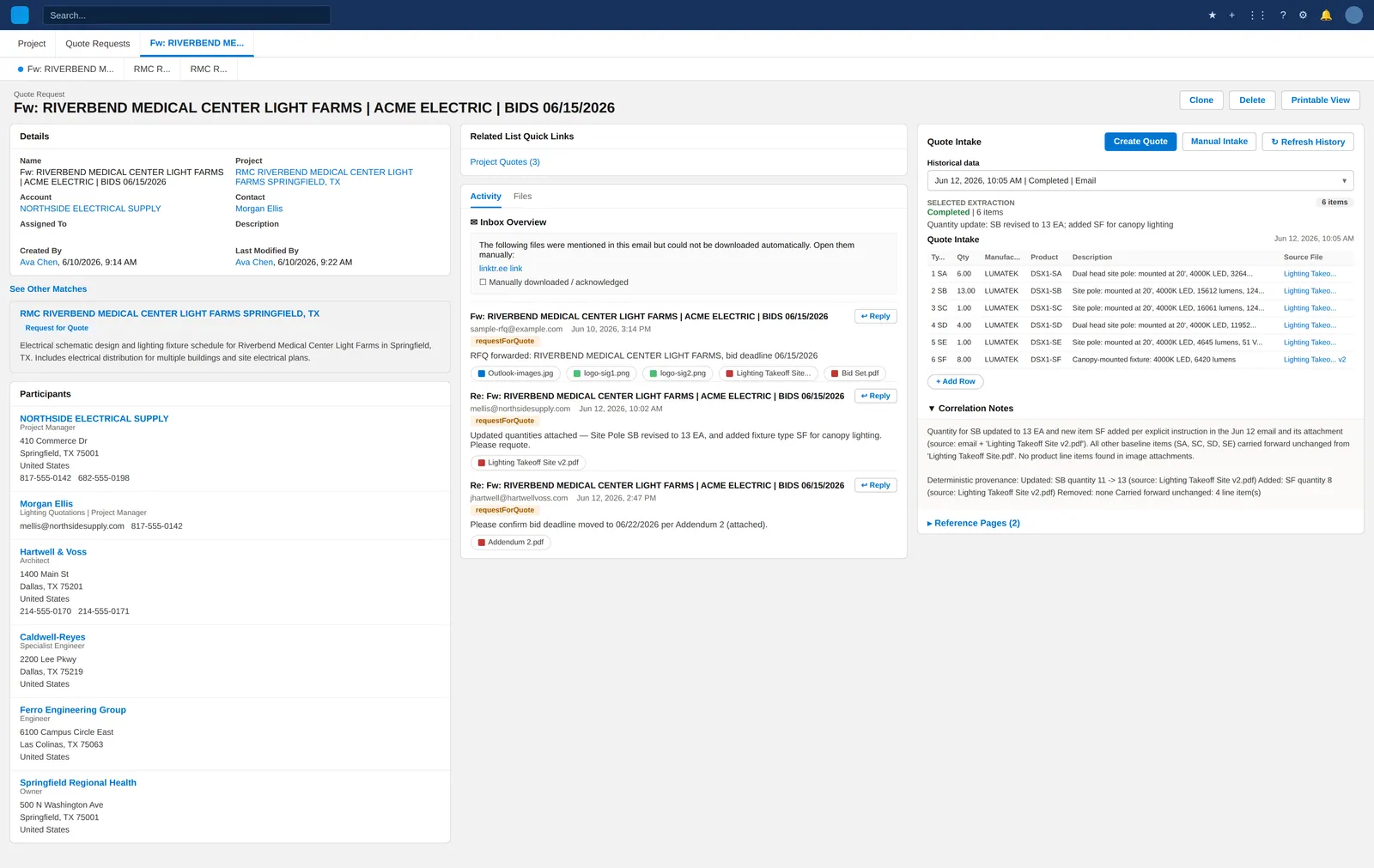Image resolution: width=1374 pixels, height=868 pixels.
Task: Expand Reference Pages (2)
Action: (974, 524)
